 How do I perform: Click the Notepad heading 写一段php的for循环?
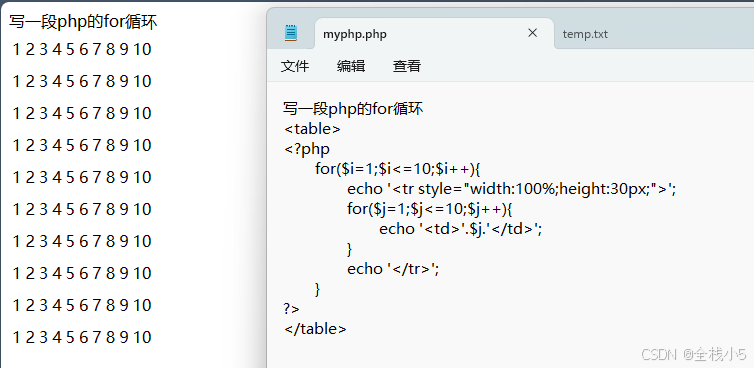pyautogui.click(x=353, y=109)
